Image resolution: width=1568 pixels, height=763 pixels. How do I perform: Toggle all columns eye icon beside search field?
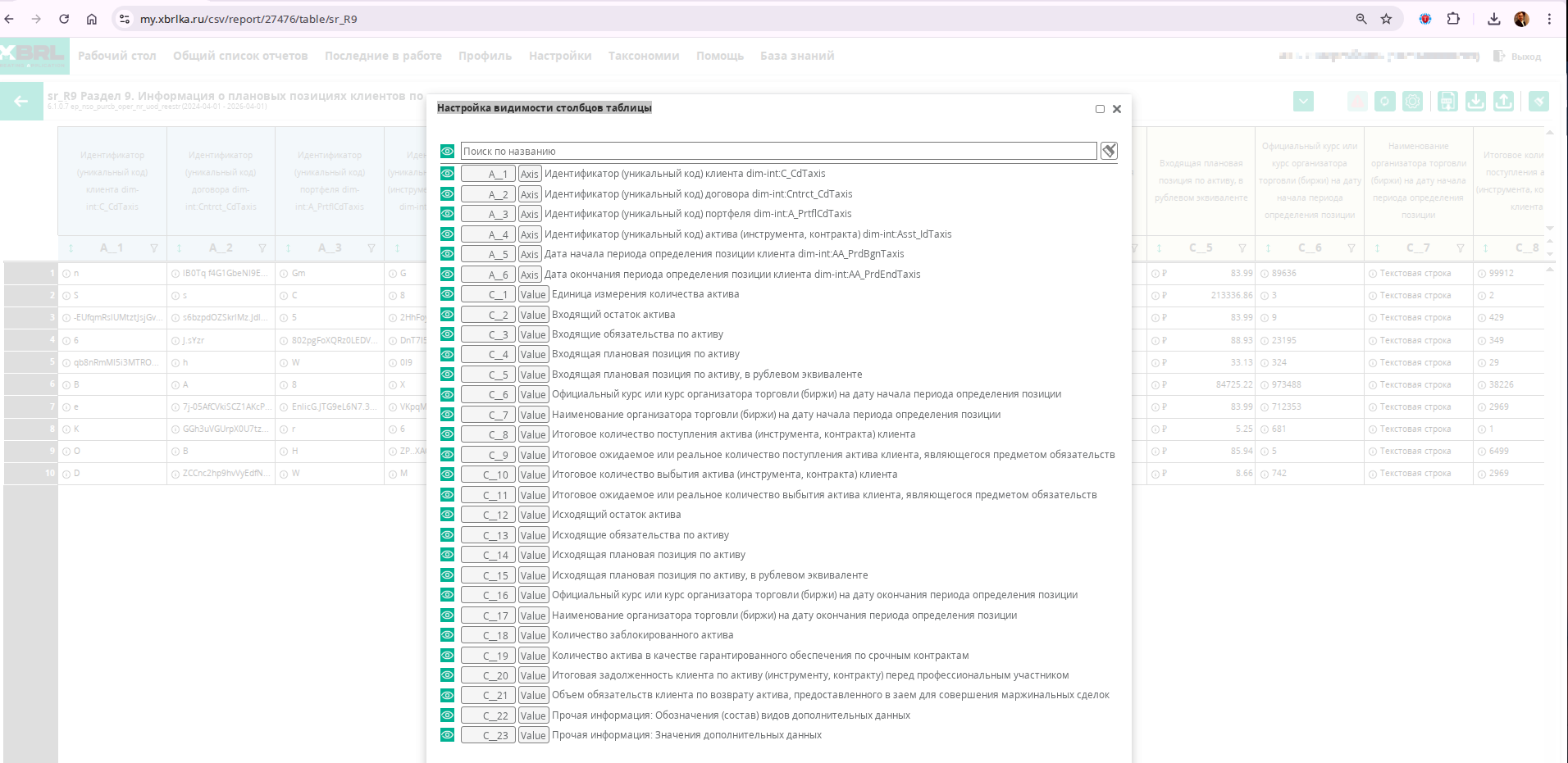coord(447,152)
